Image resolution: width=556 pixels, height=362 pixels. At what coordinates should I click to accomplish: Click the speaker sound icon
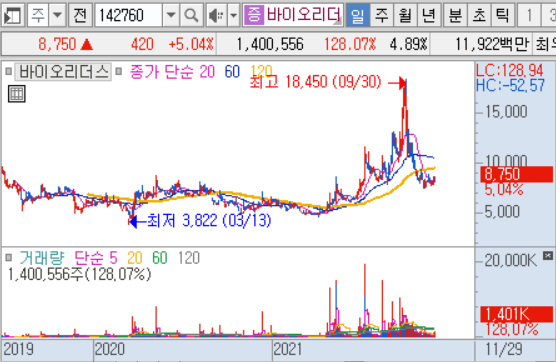(x=216, y=15)
